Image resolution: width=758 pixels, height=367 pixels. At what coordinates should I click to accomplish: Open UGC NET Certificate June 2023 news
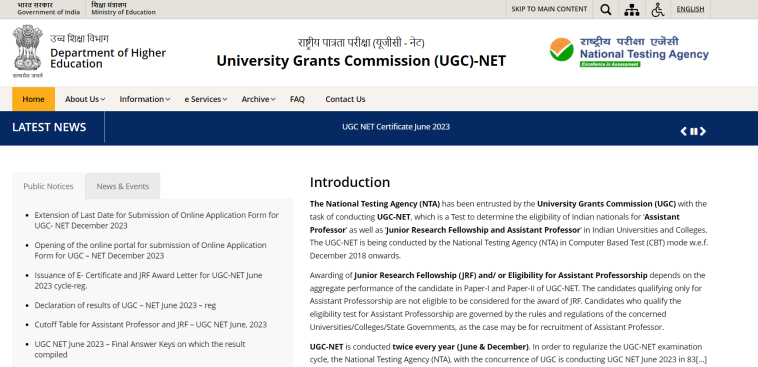pyautogui.click(x=396, y=127)
